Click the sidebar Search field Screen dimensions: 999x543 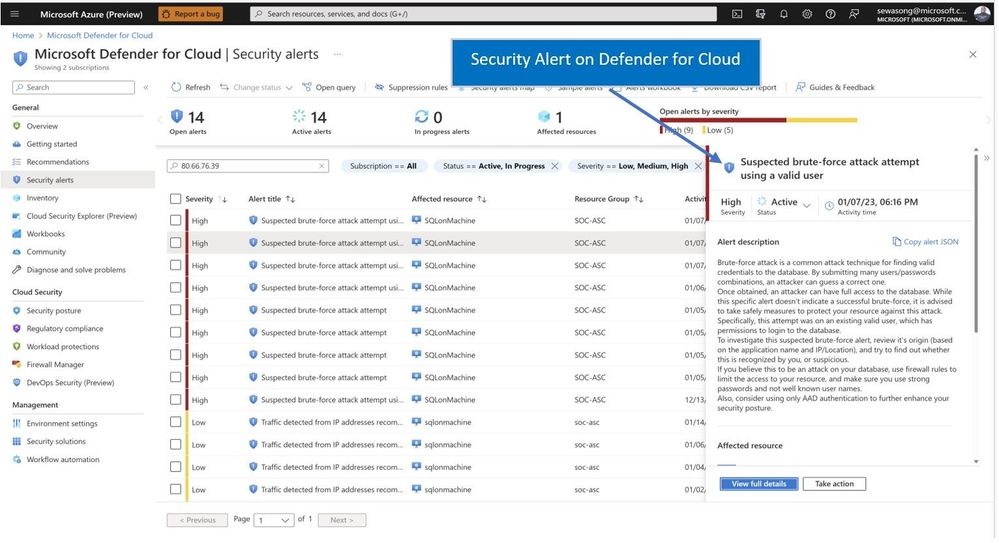73,87
